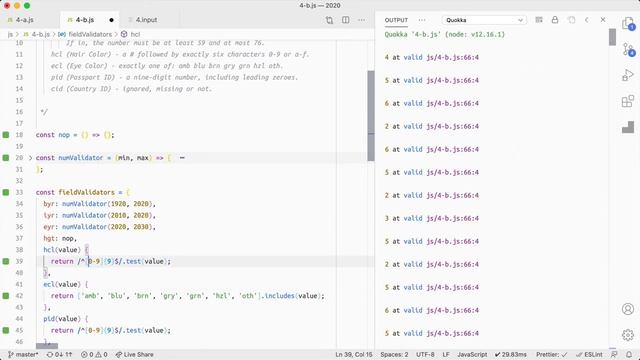Screen dimensions: 640x360
Task: Click the folded ellipsis after numValidator
Action: pos(182,158)
